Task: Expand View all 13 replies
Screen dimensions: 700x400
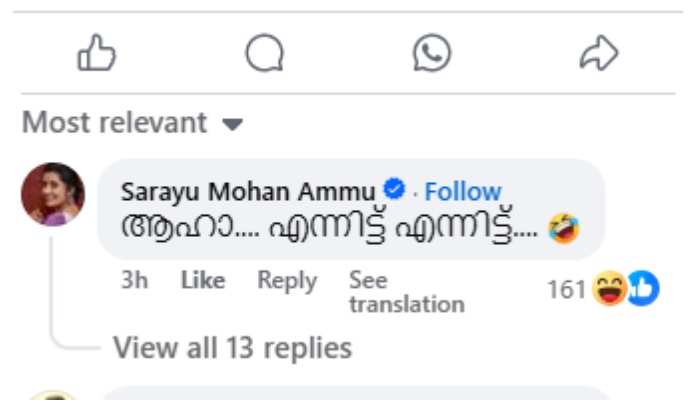Action: (232, 348)
